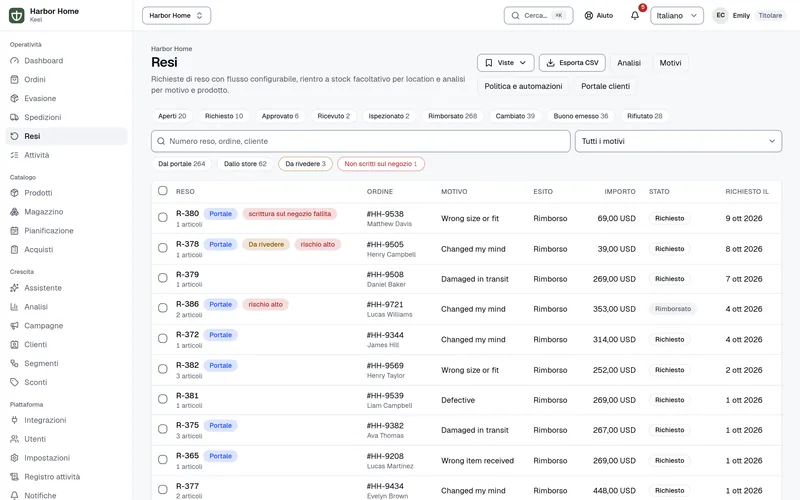
Task: Filter by Richiesto 10 status tab
Action: (224, 116)
